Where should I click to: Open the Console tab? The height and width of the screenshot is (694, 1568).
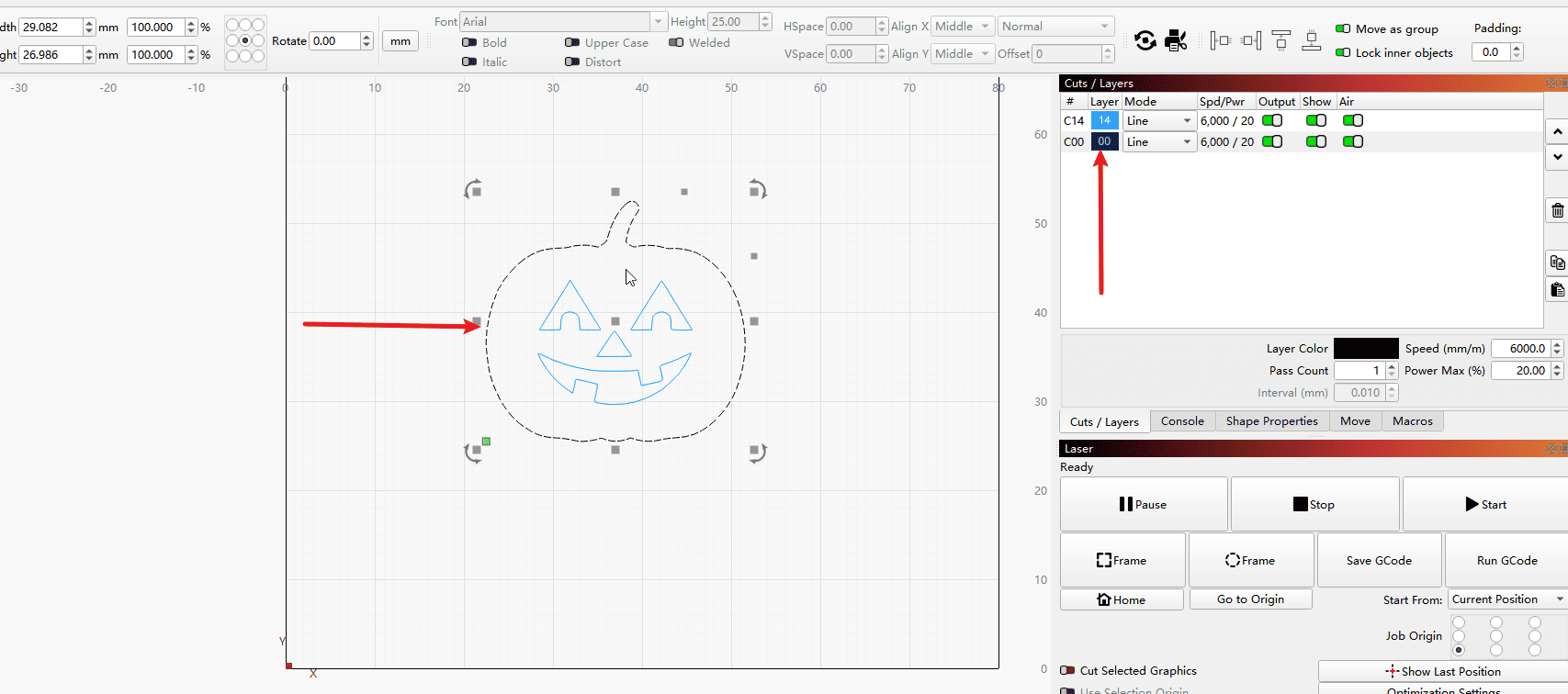click(x=1181, y=421)
